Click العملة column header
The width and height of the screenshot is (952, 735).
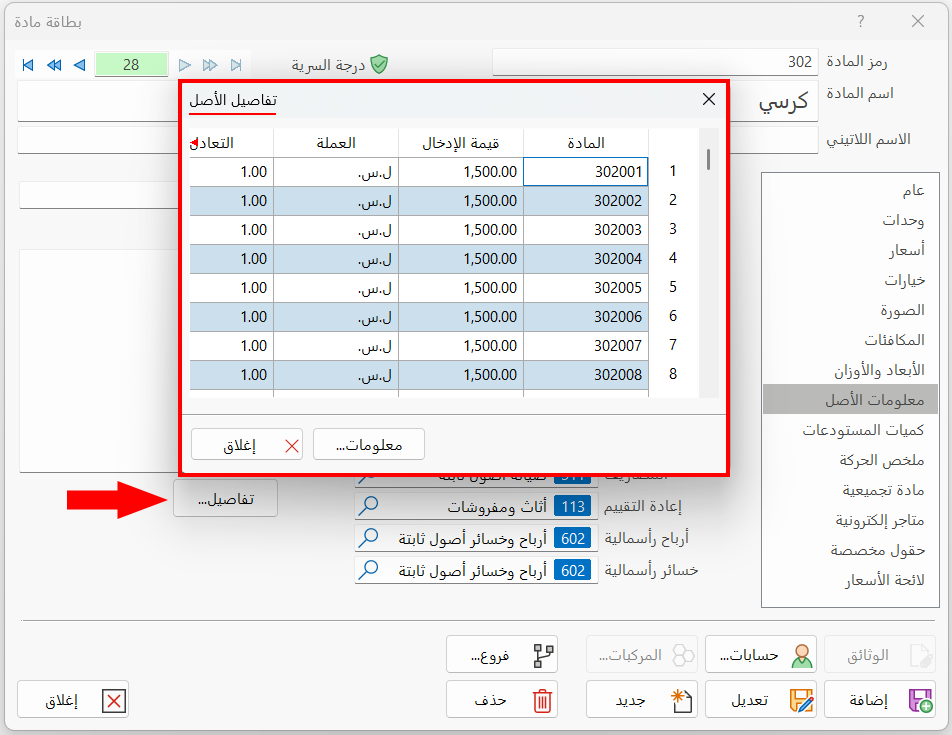(336, 143)
